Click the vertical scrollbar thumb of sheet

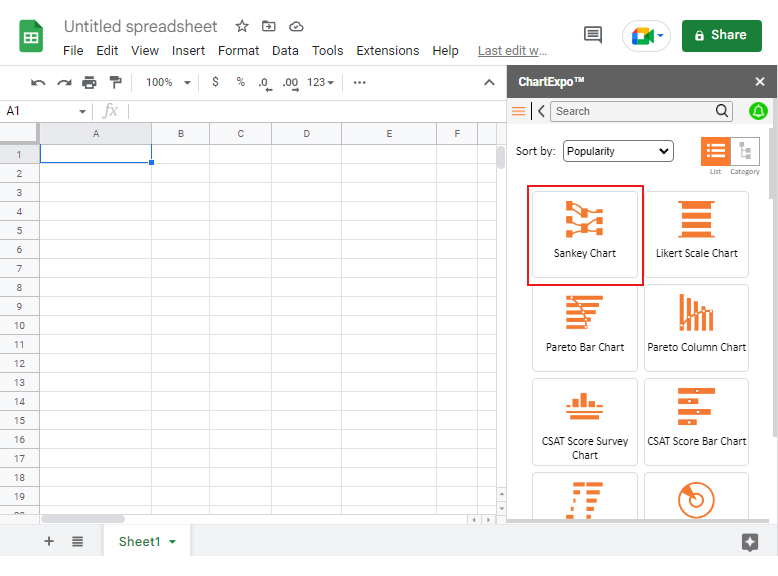[501, 157]
